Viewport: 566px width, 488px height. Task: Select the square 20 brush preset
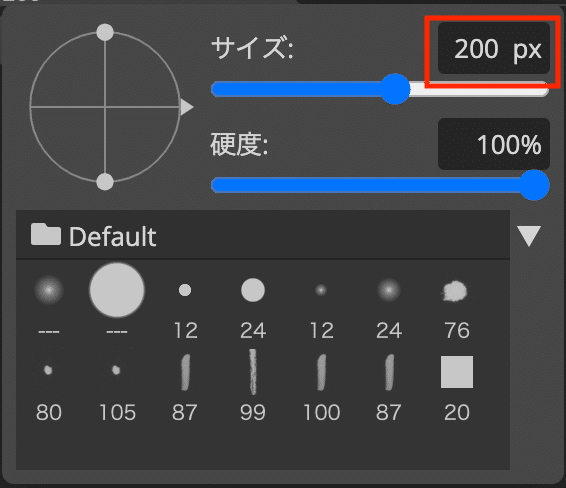click(457, 372)
